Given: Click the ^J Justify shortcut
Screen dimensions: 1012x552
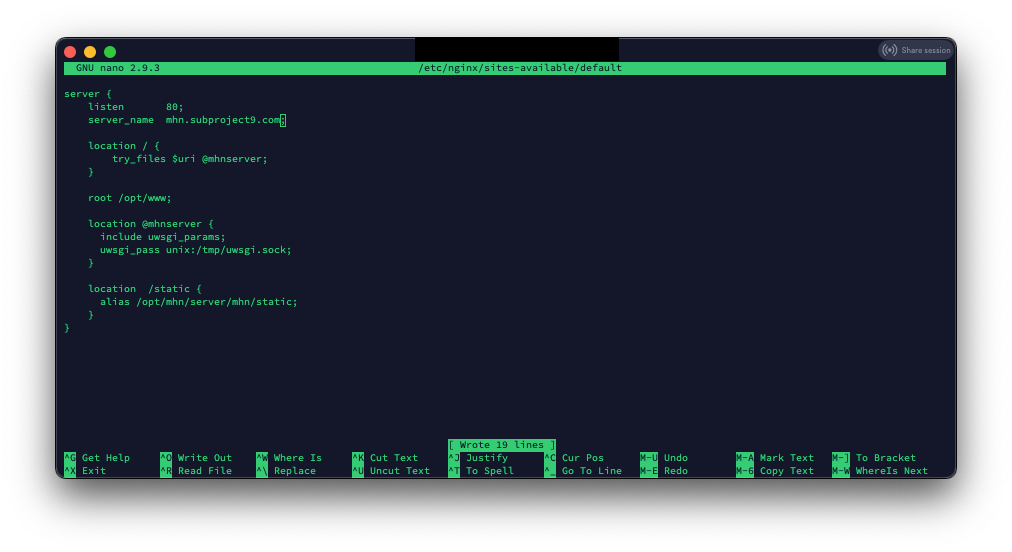Looking at the screenshot, I should coord(478,458).
